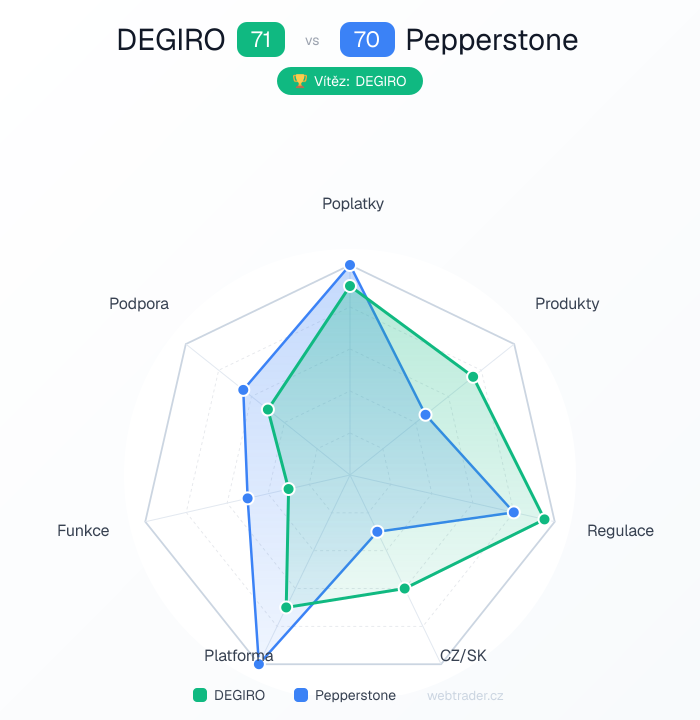
Task: Open the webtrader.cz watermark link
Action: 465,695
